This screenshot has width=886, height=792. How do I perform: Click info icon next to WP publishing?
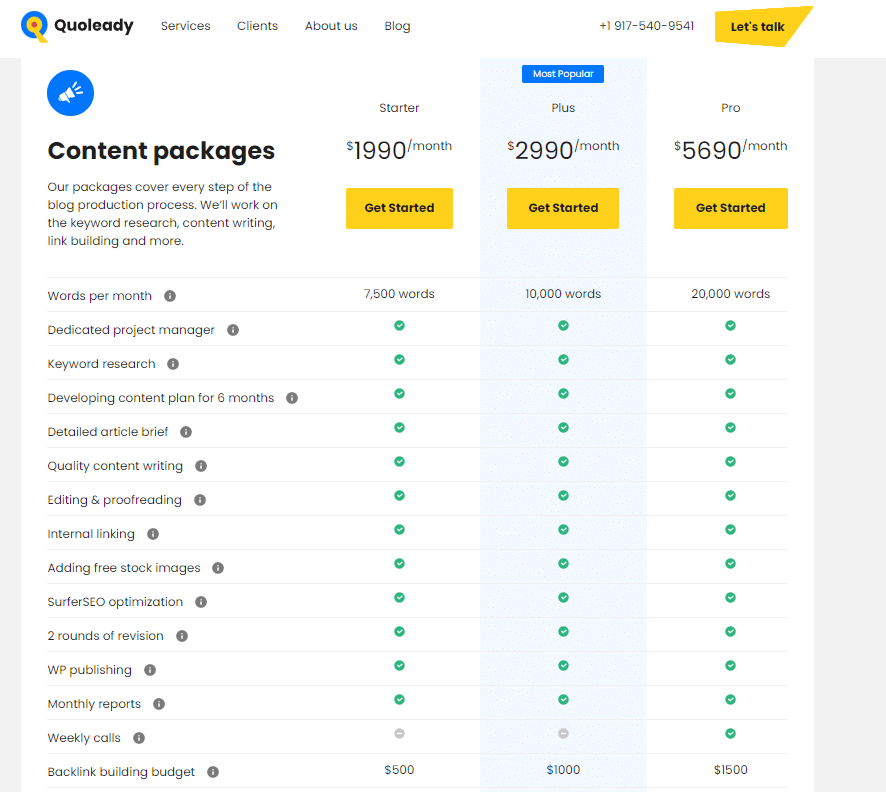coord(150,670)
